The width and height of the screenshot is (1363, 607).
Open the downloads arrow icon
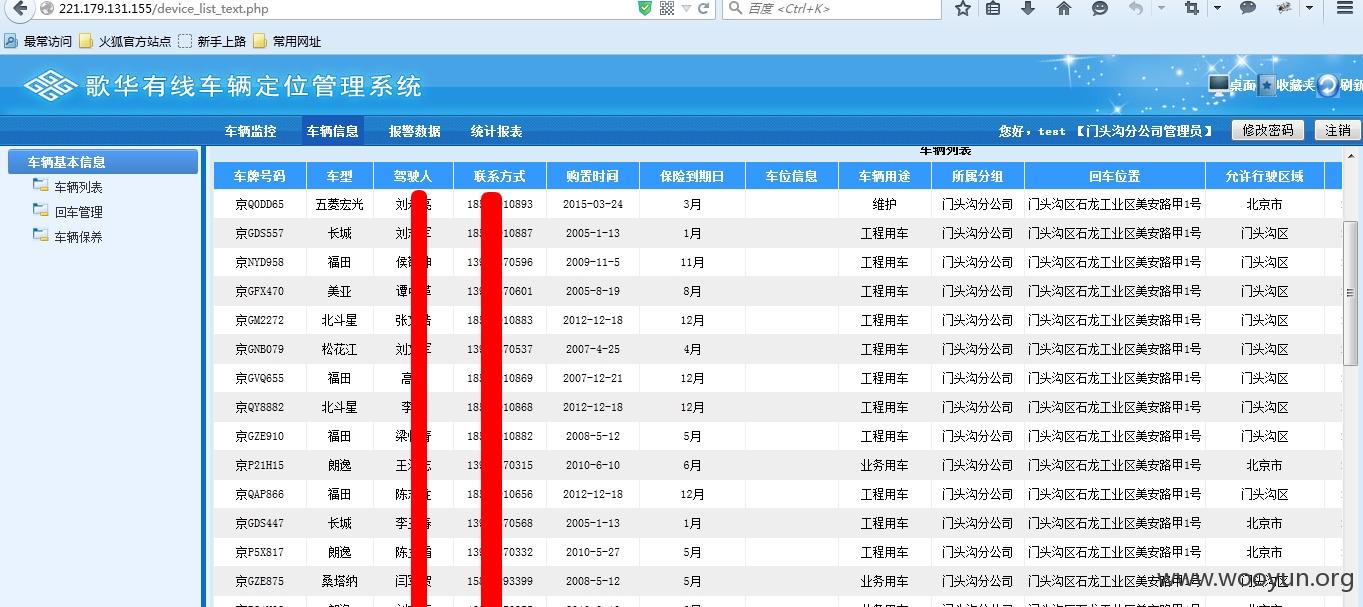click(1028, 8)
